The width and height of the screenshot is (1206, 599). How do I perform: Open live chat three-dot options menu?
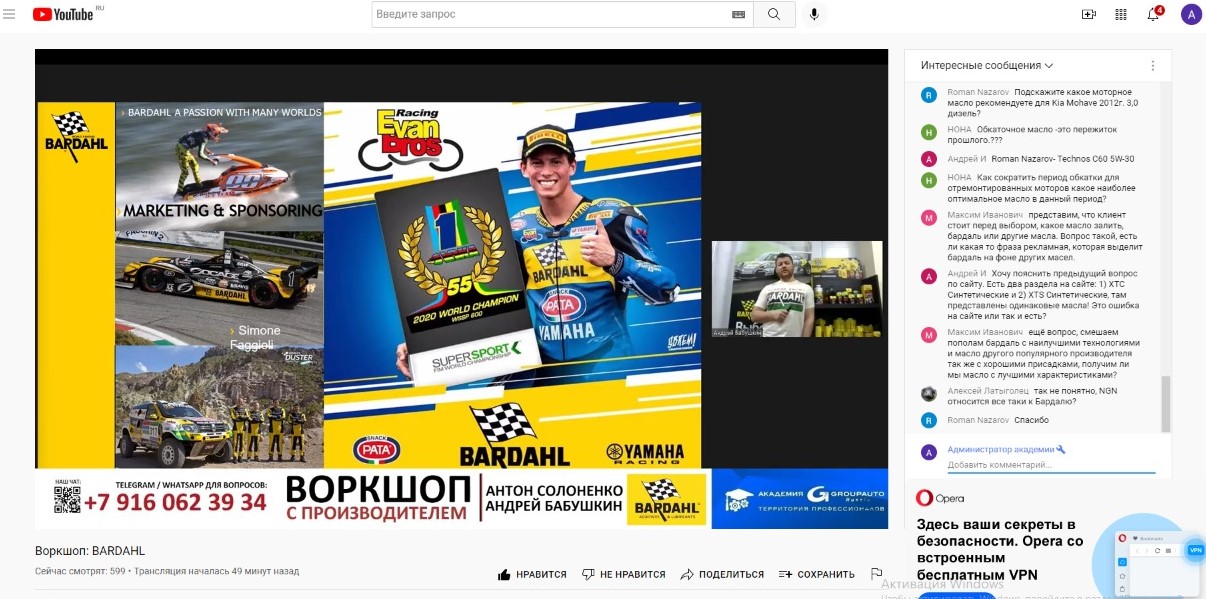click(1152, 66)
